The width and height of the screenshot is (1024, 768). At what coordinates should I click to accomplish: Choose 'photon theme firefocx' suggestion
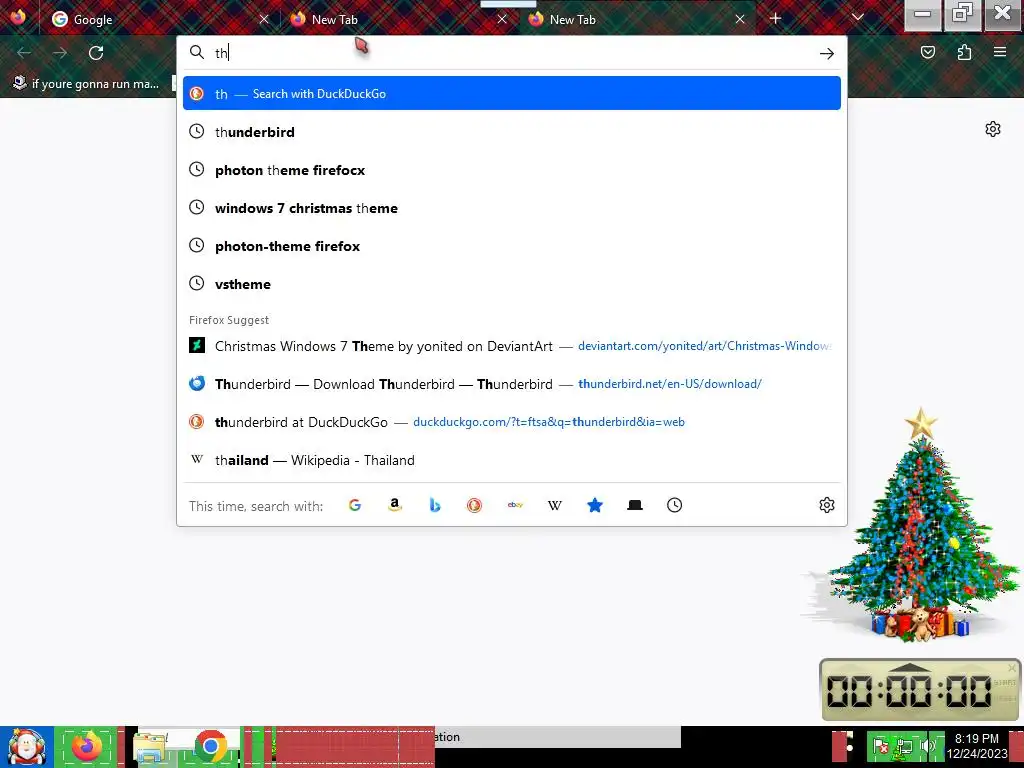511,170
